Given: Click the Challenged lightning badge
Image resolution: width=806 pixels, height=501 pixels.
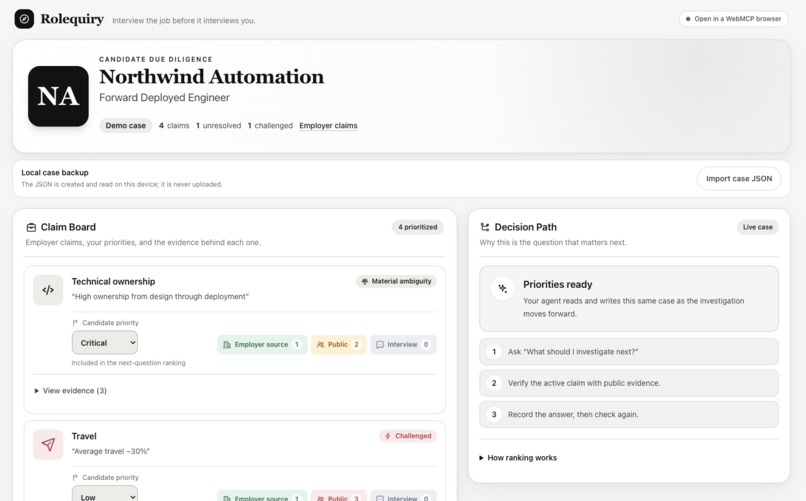Looking at the screenshot, I should click(408, 436).
